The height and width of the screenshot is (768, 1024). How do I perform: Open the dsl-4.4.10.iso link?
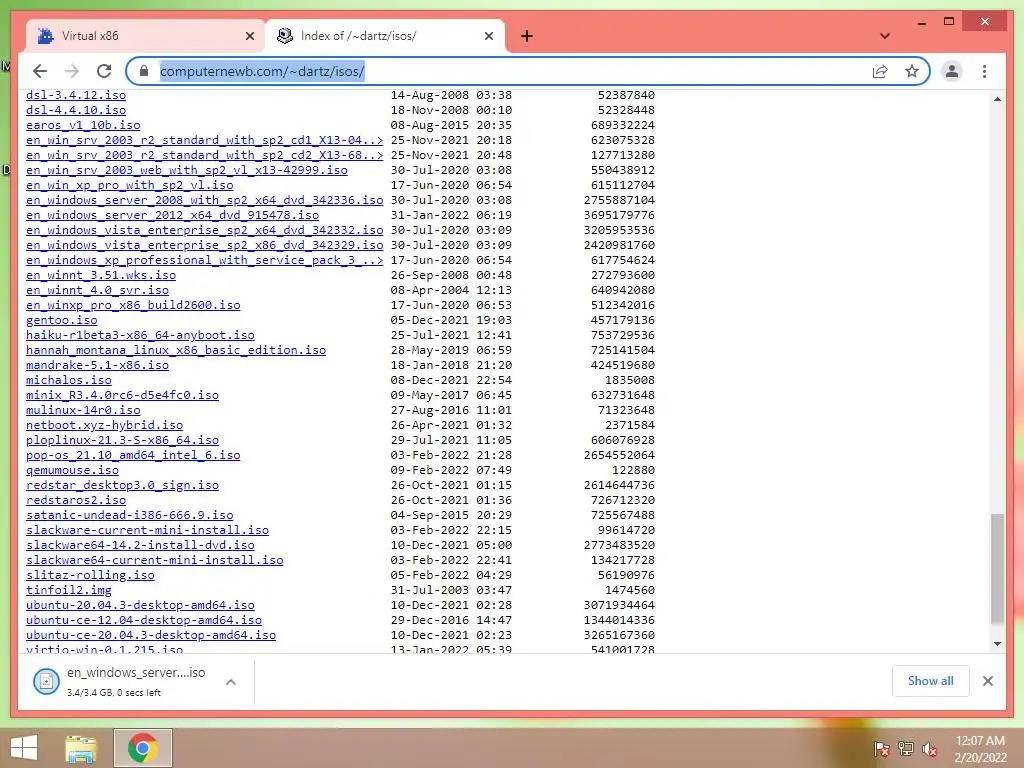[76, 110]
